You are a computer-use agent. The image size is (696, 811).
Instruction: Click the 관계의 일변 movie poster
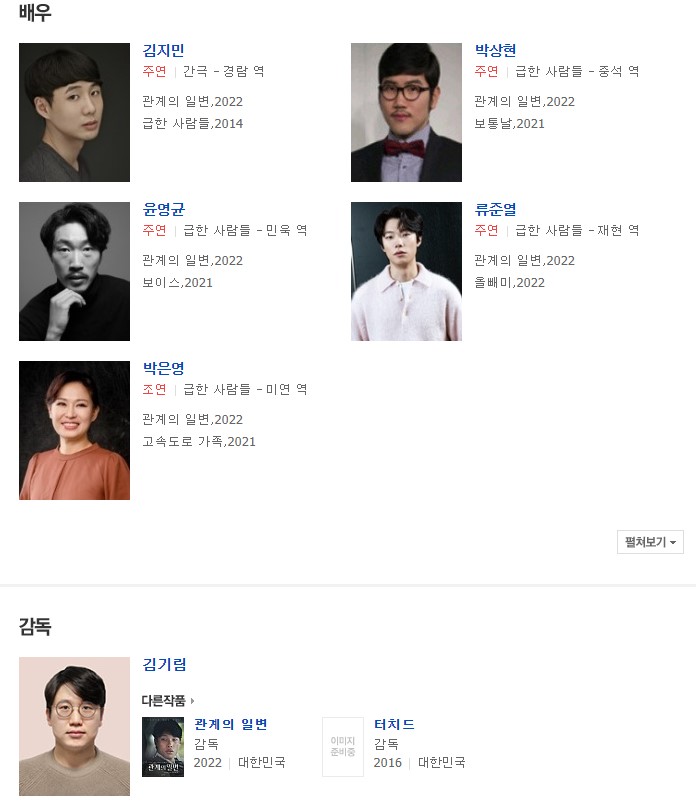point(163,747)
